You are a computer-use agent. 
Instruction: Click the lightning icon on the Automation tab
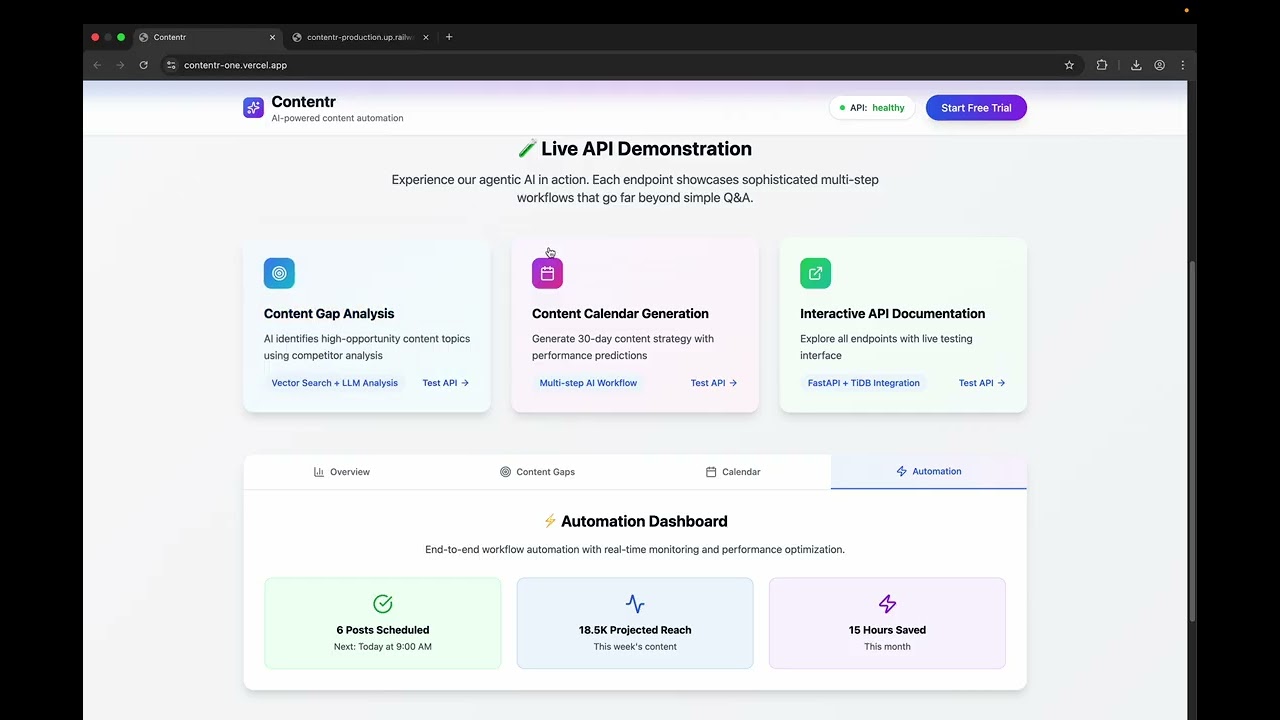click(899, 471)
